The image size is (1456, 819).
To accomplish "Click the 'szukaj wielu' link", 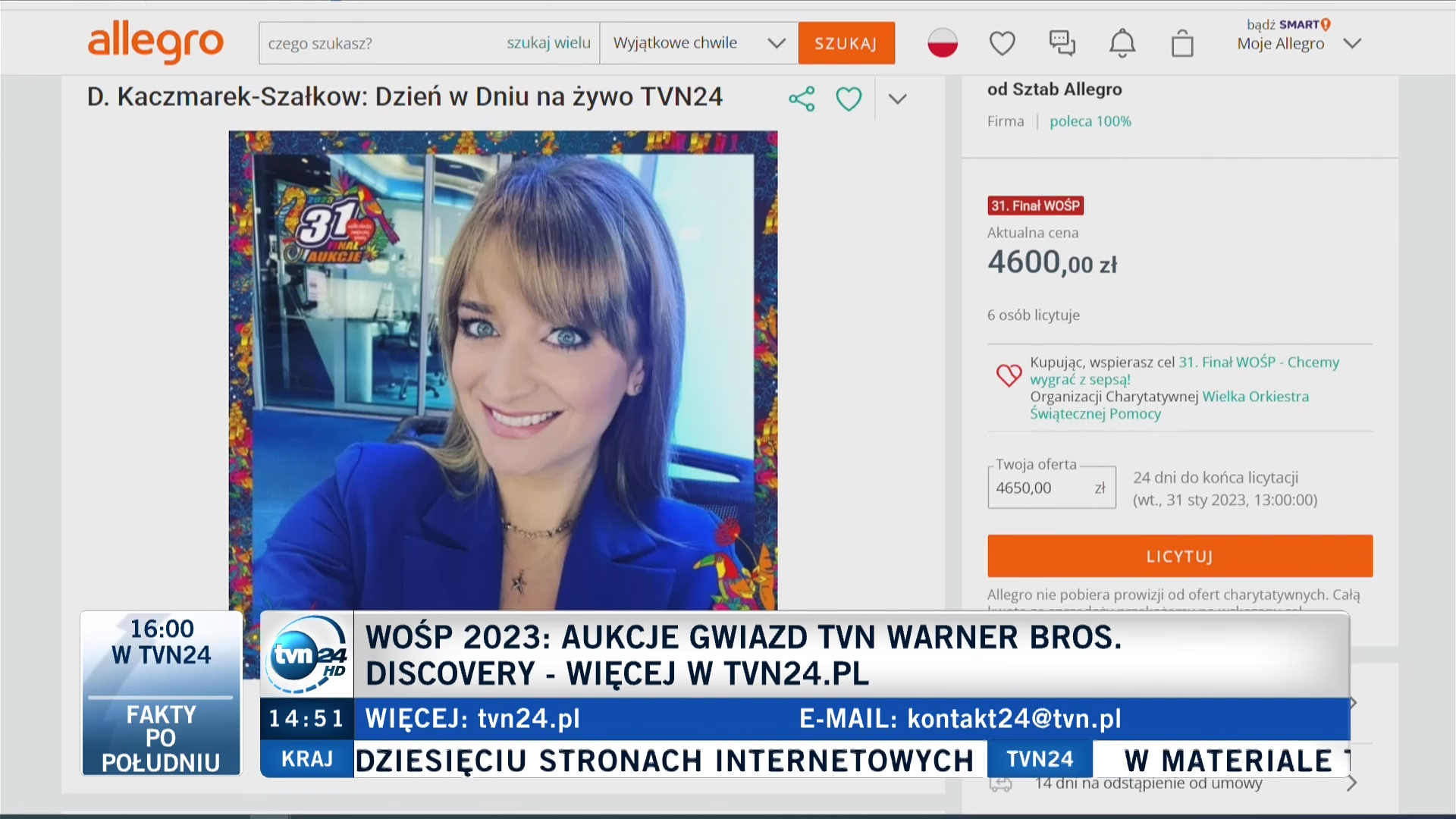I will click(548, 43).
